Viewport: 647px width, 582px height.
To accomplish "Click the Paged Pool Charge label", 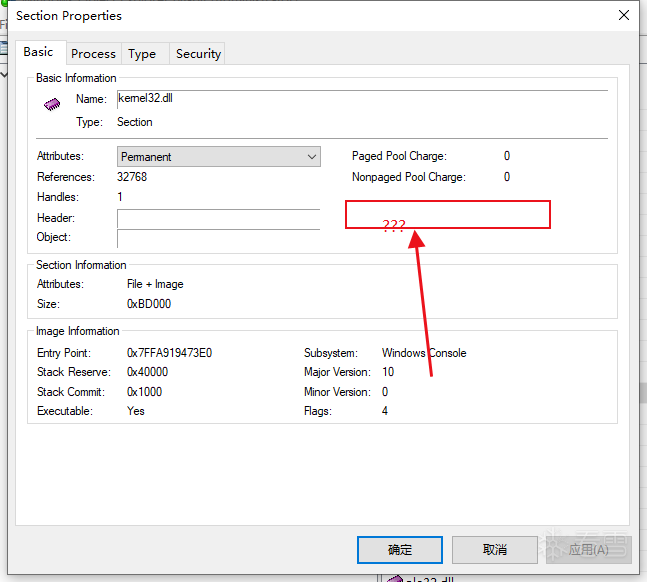I will click(399, 156).
